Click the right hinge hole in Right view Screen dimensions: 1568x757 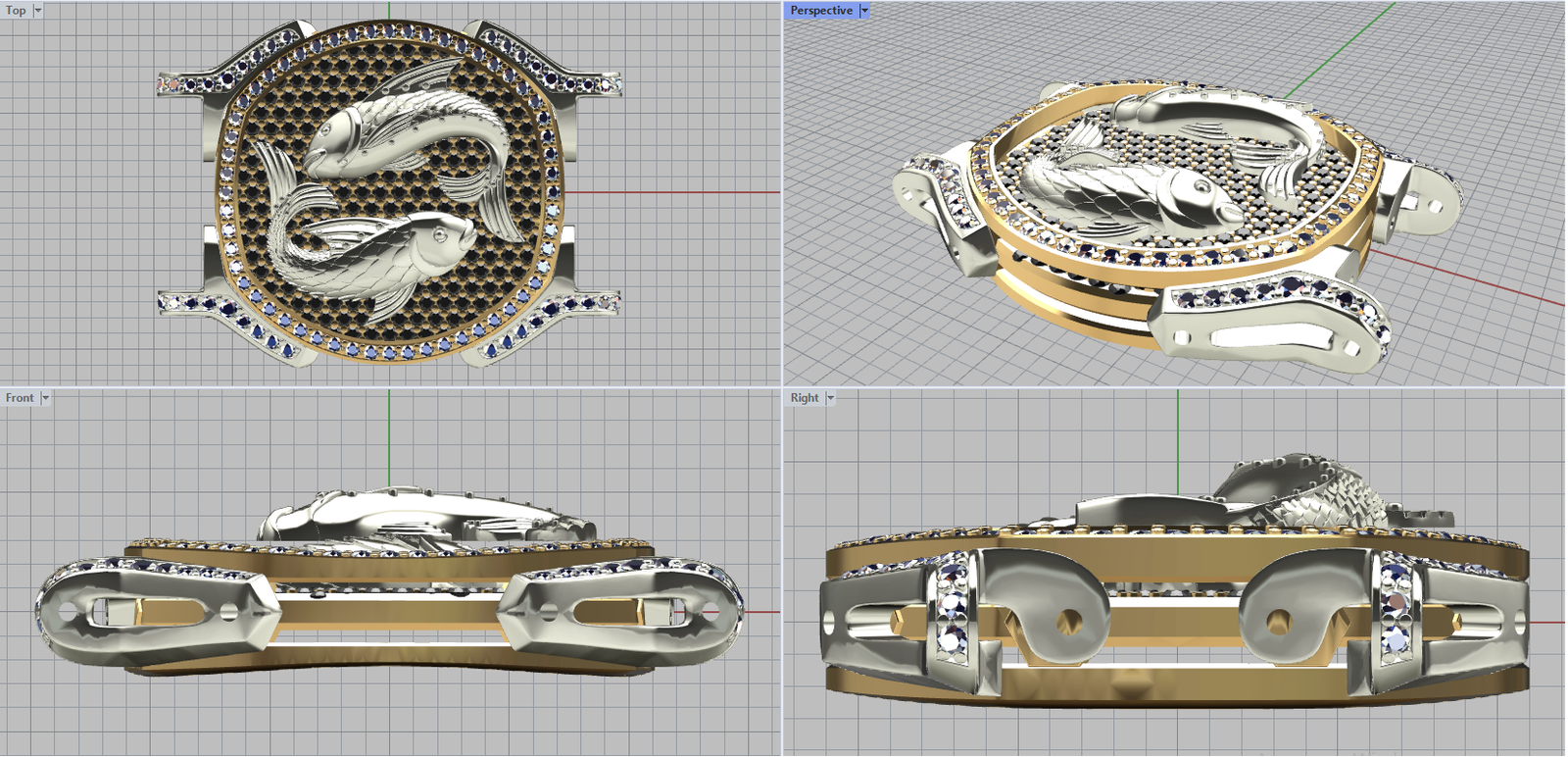point(1278,622)
